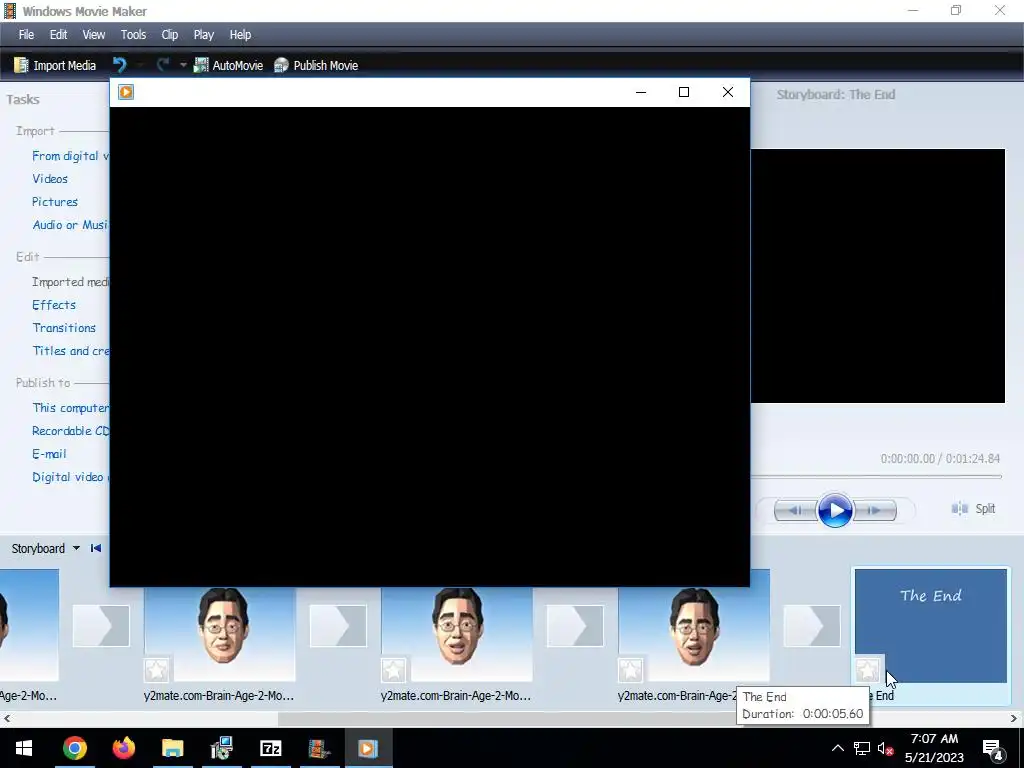Open the taskbar control panel icon
The image size is (1024, 768).
coord(221,748)
